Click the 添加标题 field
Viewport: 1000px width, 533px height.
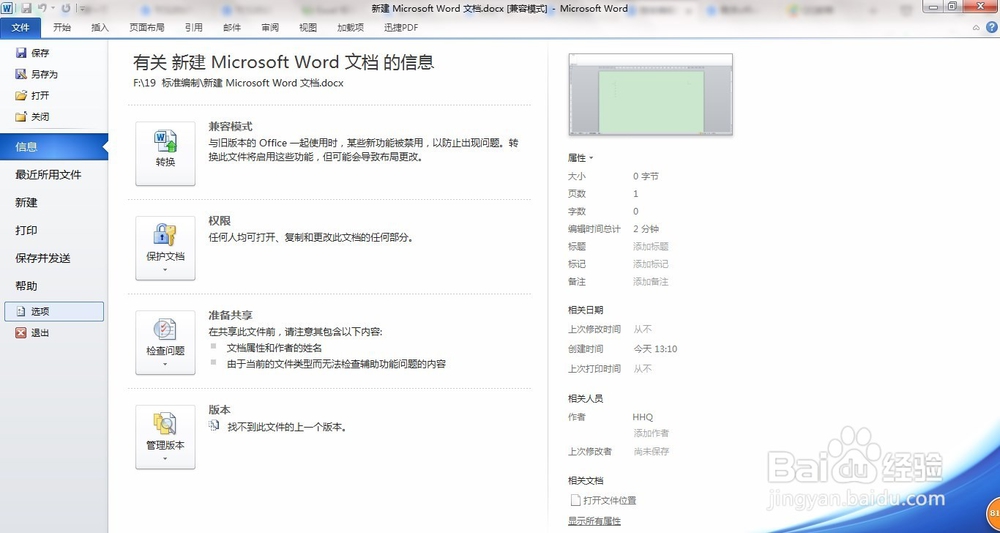pyautogui.click(x=651, y=246)
